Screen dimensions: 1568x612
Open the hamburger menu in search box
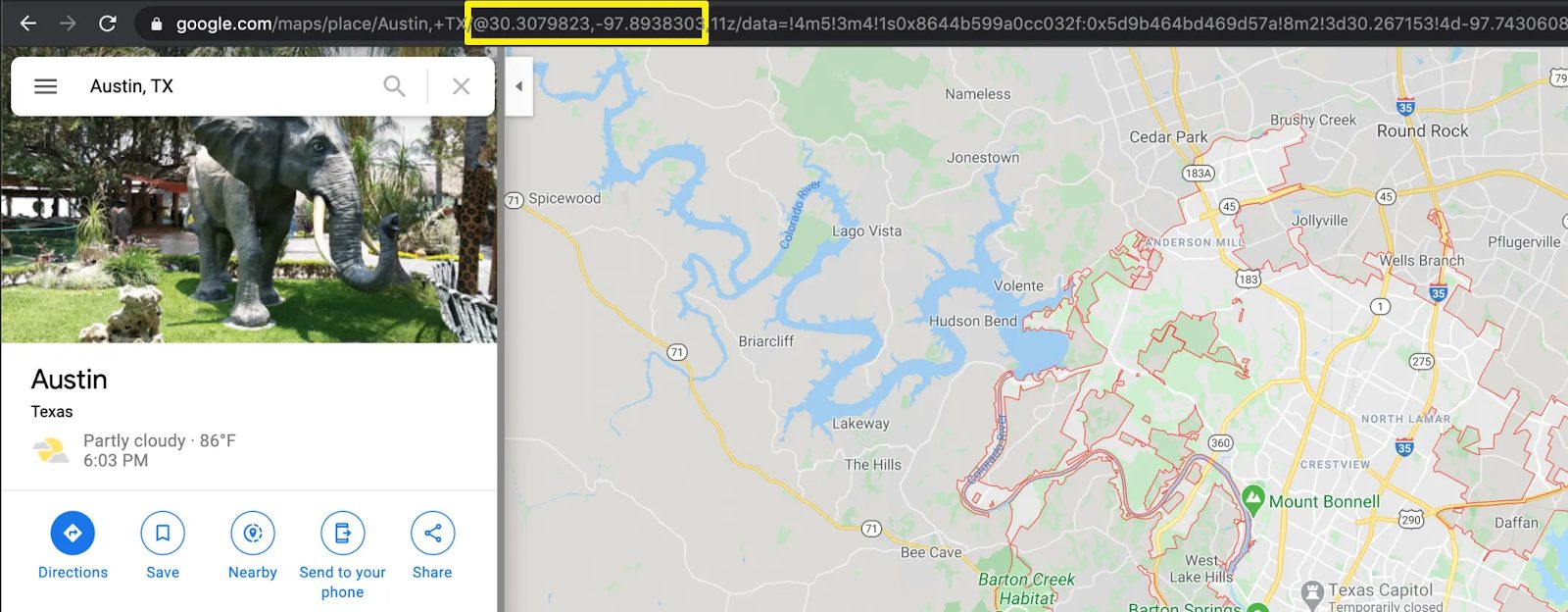(46, 86)
